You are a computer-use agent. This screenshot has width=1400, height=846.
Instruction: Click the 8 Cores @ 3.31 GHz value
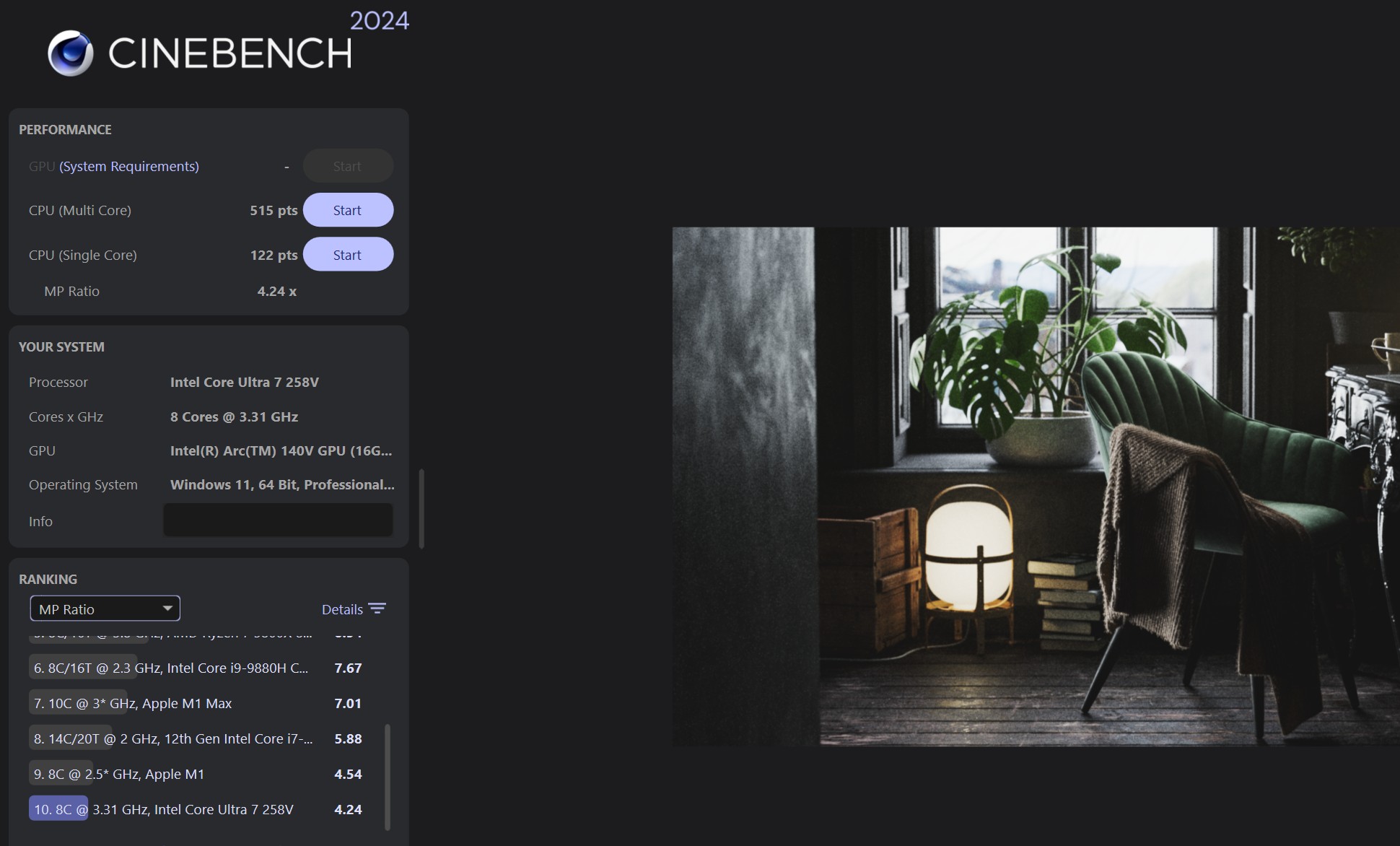tap(234, 417)
